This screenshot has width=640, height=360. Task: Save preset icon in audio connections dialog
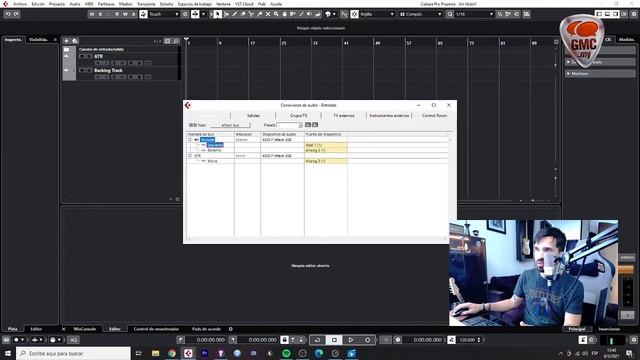coord(308,125)
